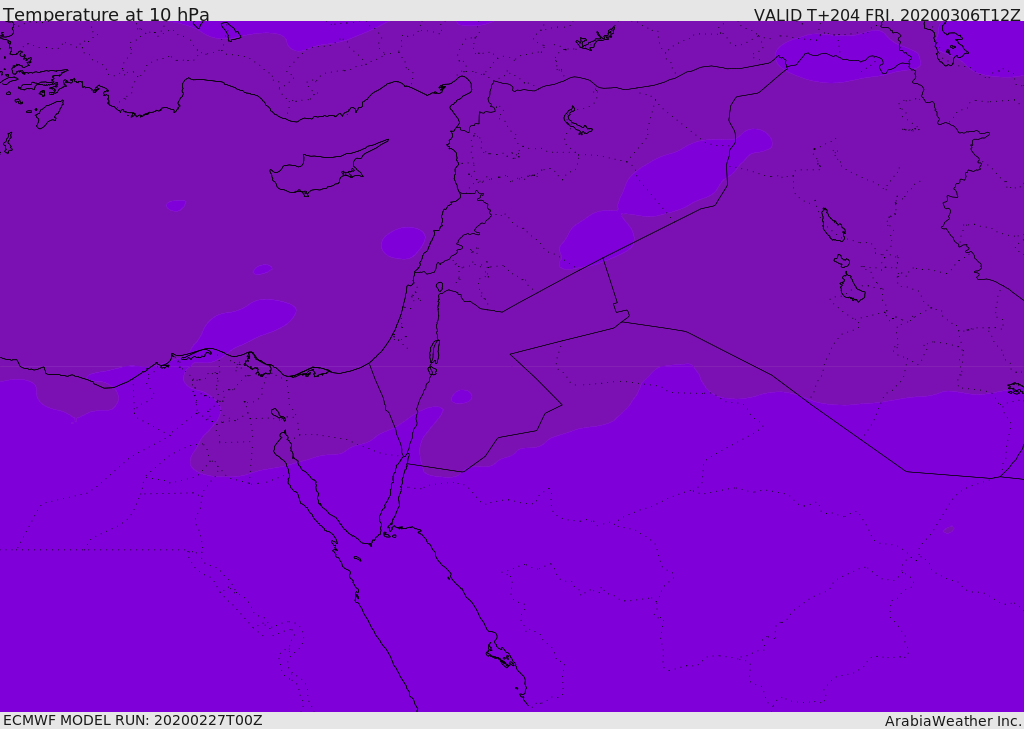The image size is (1024, 729).
Task: Click the Dead Sea outline
Action: (x=434, y=352)
